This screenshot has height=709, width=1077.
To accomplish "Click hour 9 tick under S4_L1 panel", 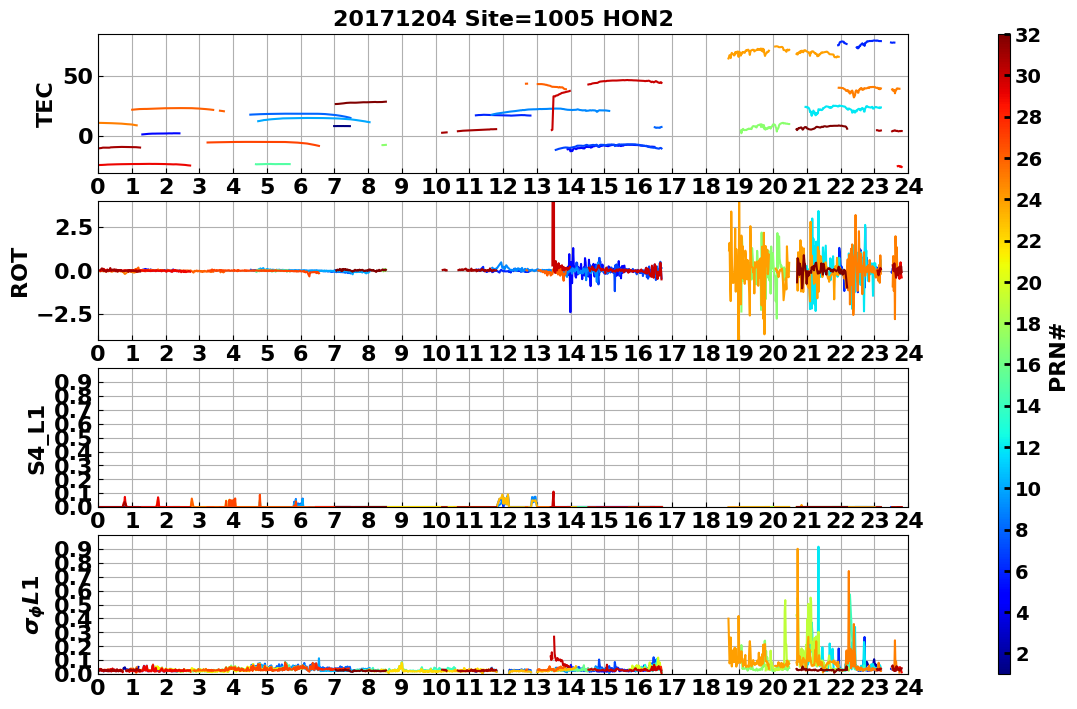I will pos(402,520).
